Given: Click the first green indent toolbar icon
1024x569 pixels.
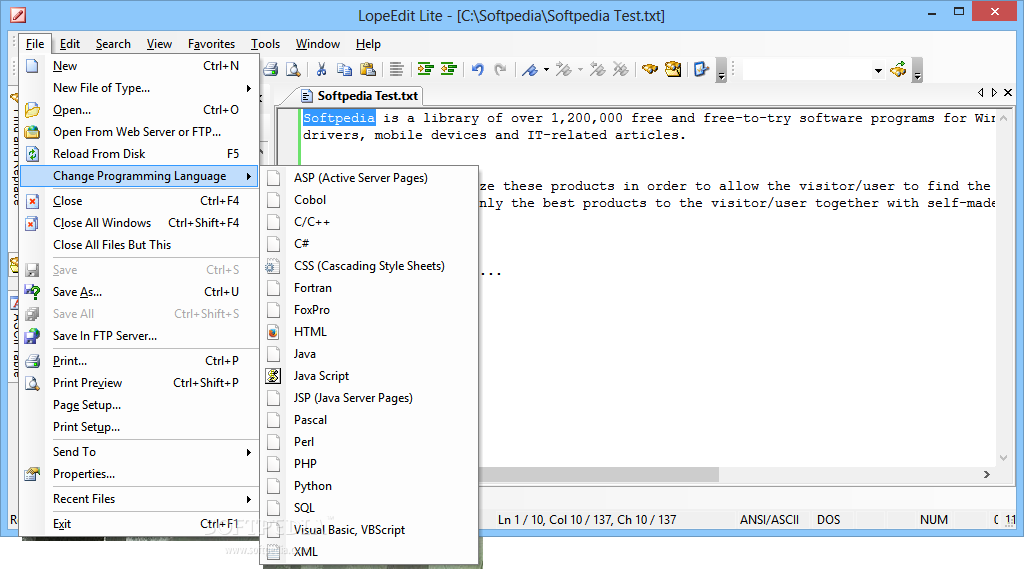Looking at the screenshot, I should coord(426,69).
